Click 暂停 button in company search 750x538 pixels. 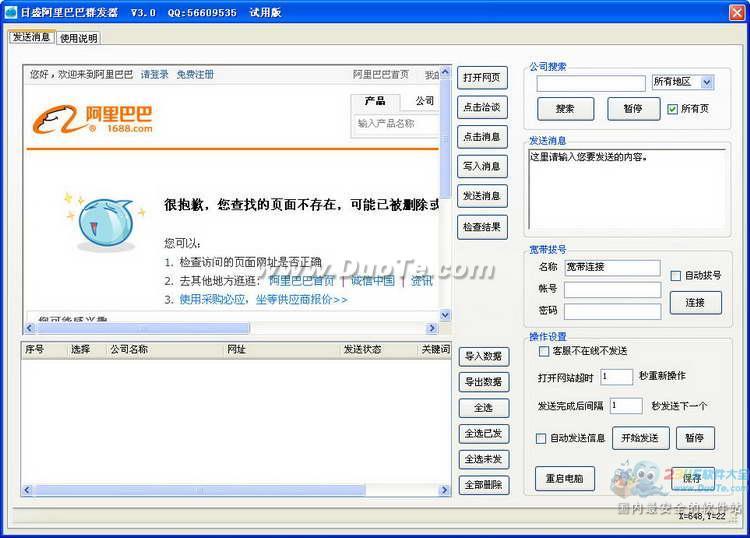[633, 109]
